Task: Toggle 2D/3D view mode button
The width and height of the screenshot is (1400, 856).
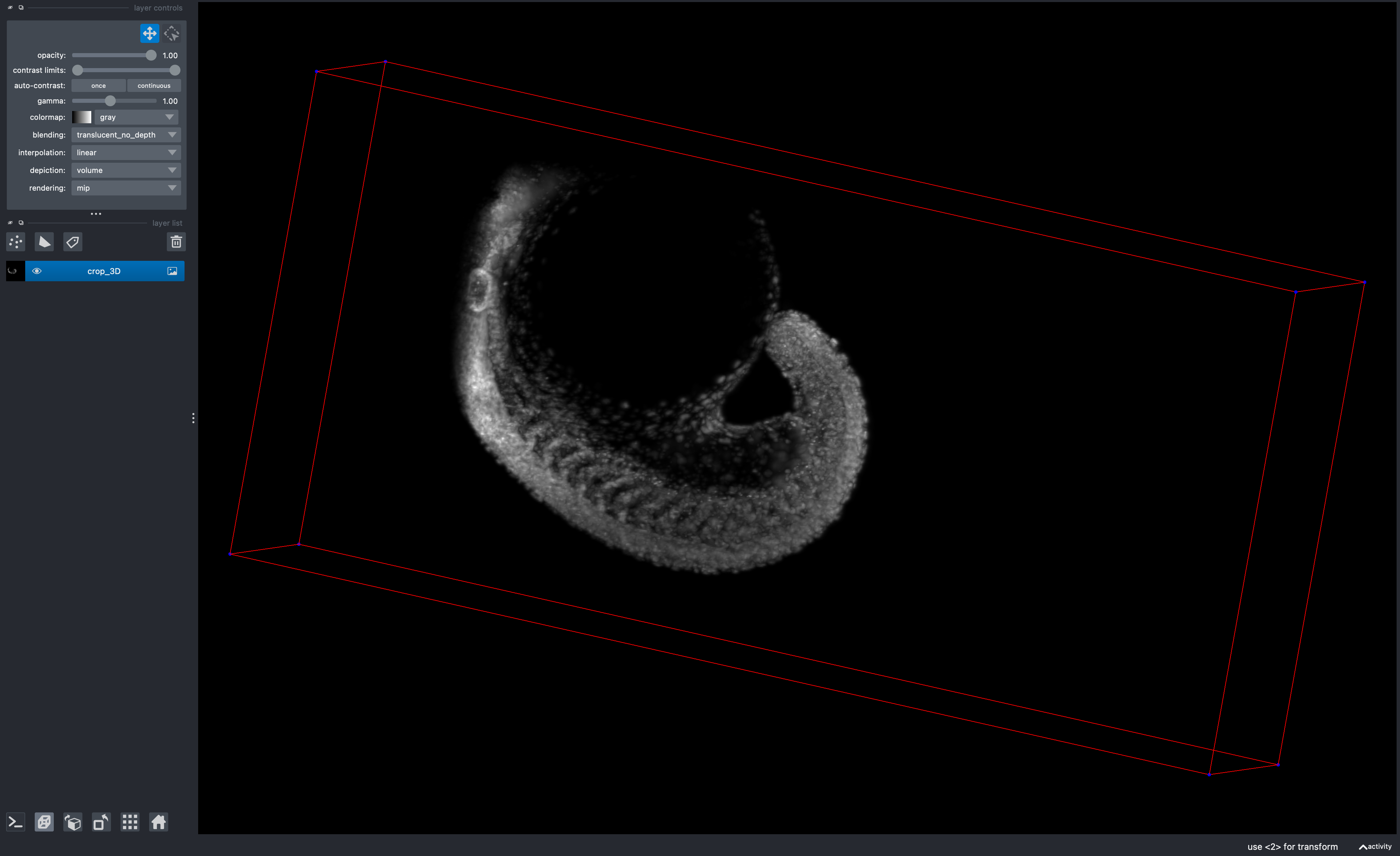Action: (44, 822)
